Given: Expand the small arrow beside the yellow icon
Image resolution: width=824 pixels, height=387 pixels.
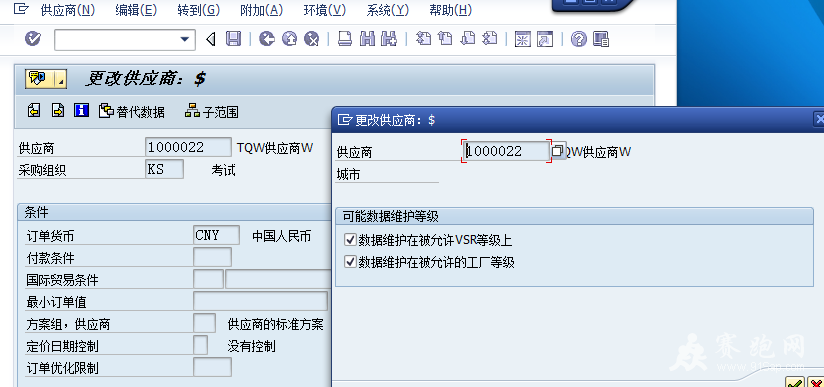Looking at the screenshot, I should 60,79.
